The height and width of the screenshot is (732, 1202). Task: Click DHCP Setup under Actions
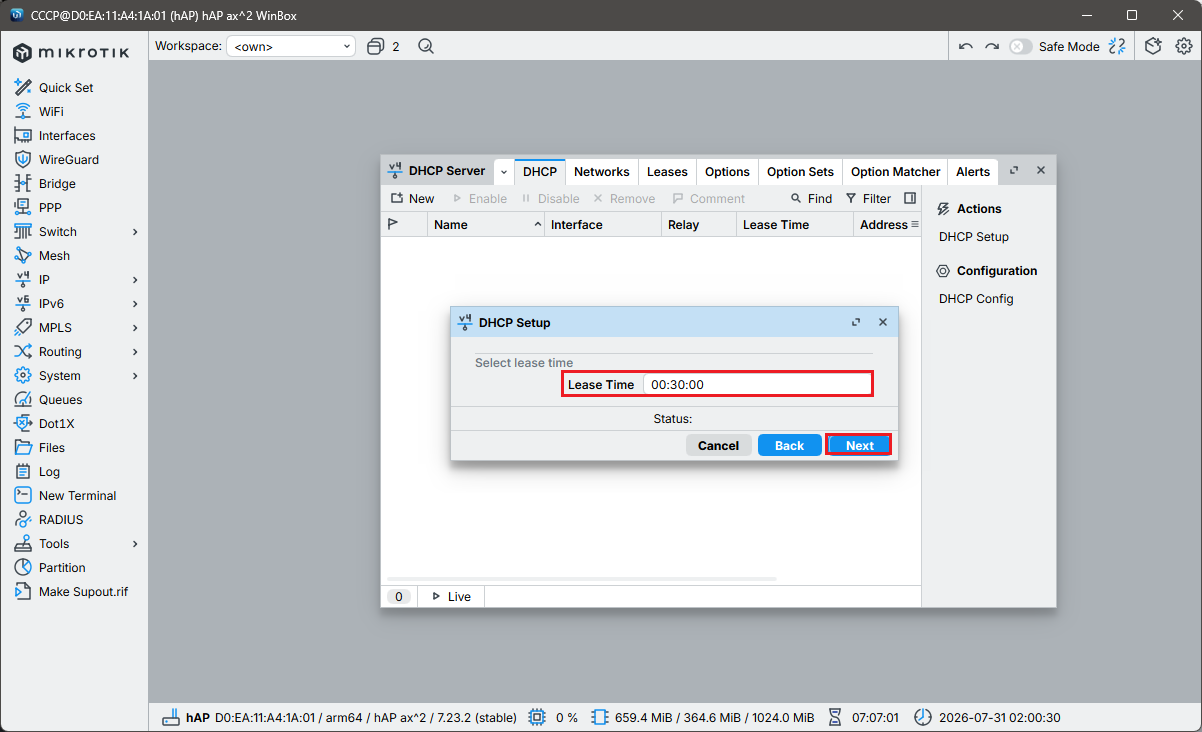(x=974, y=237)
